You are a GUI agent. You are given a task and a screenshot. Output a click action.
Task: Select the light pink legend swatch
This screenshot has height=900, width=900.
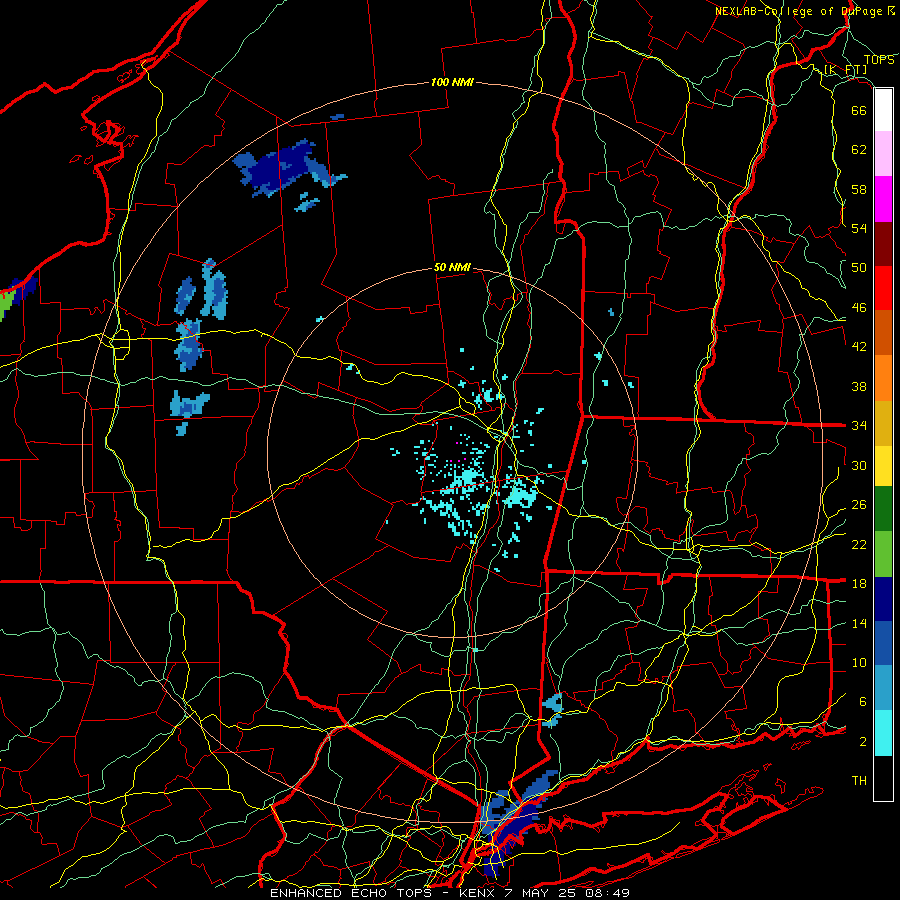(883, 154)
